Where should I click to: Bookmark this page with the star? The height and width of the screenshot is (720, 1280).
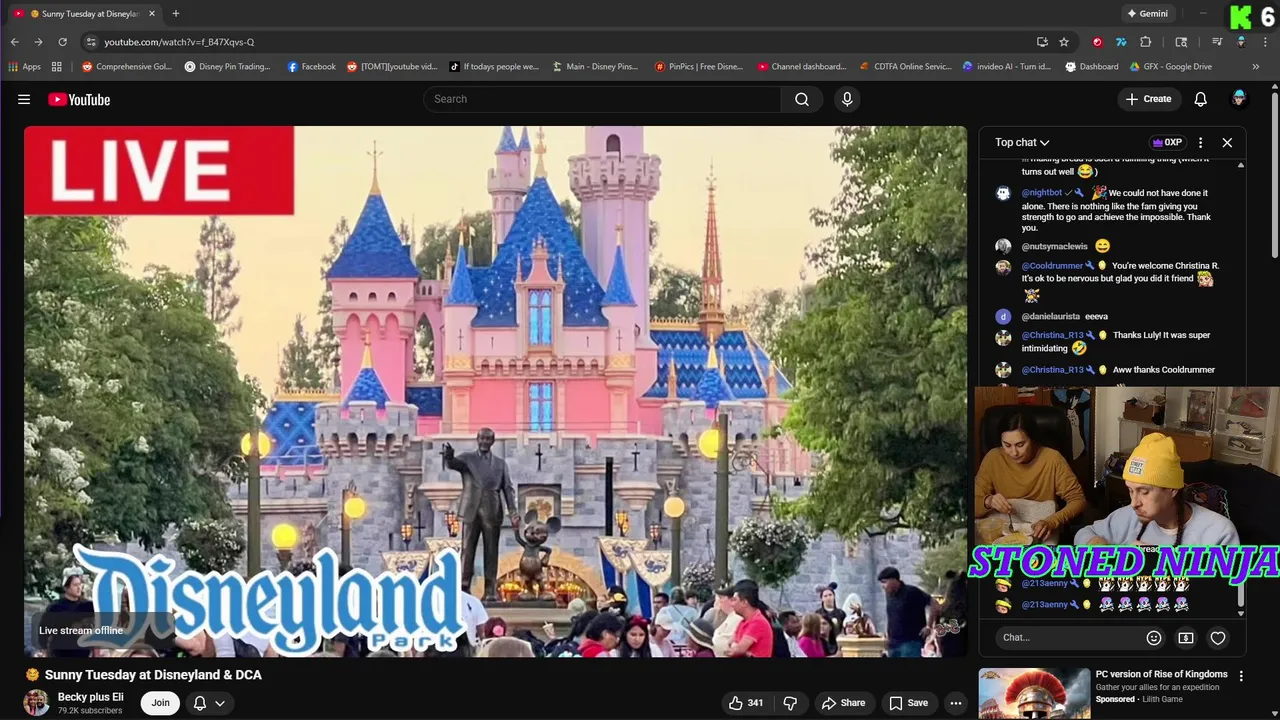(x=1064, y=42)
